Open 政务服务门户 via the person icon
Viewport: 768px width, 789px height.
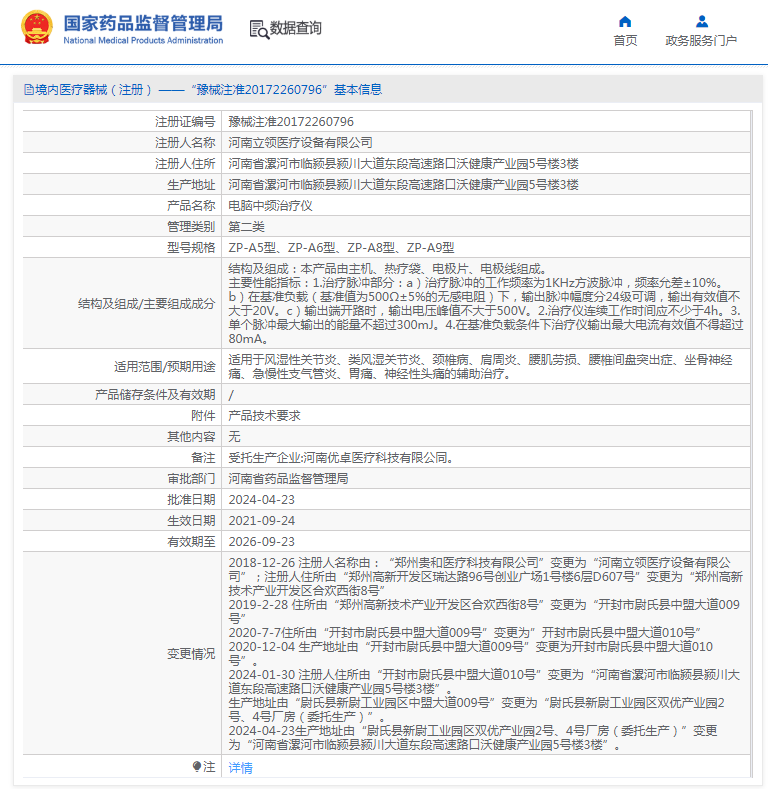click(x=702, y=21)
